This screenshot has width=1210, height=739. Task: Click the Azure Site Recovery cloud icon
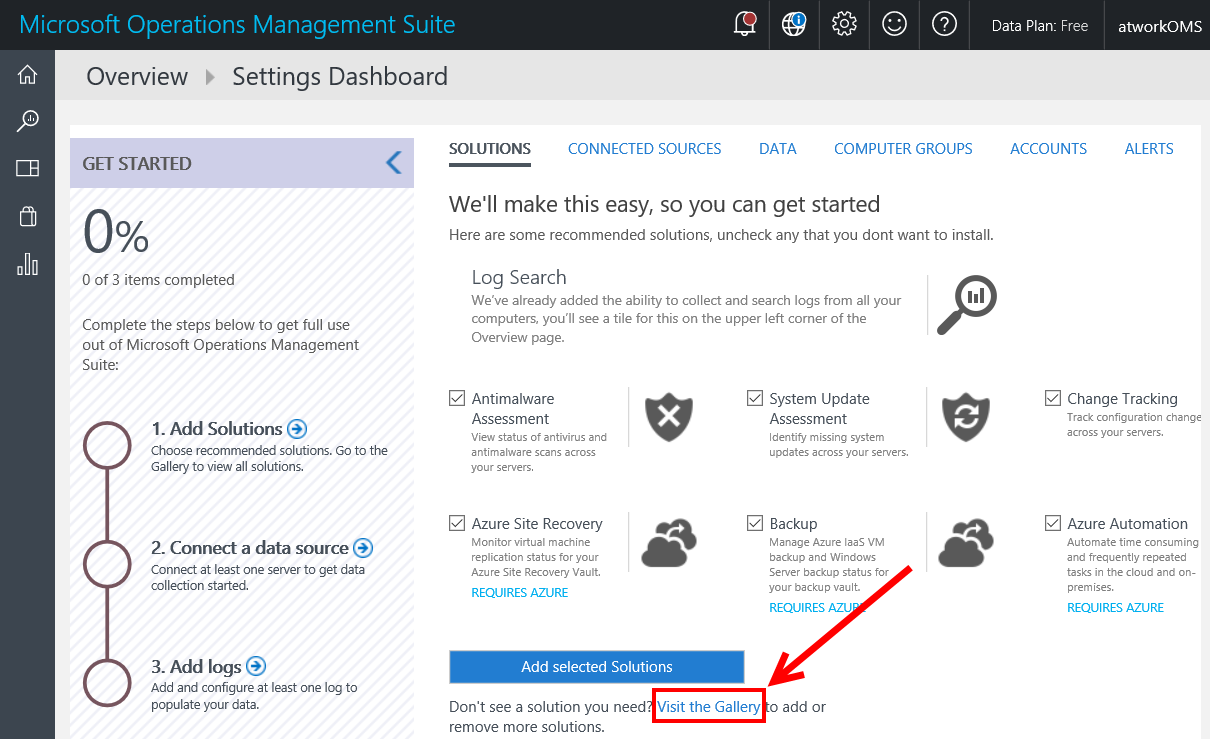click(x=669, y=542)
